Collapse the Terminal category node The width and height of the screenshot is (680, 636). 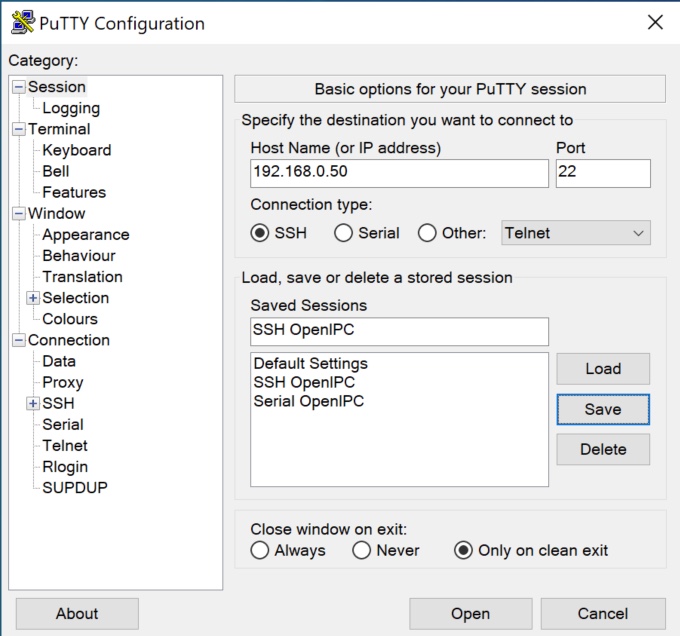(x=18, y=129)
